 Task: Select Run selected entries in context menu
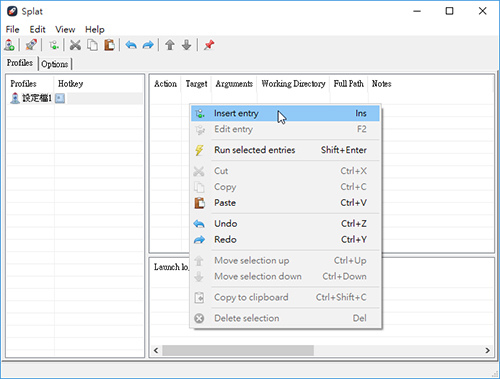coord(286,150)
